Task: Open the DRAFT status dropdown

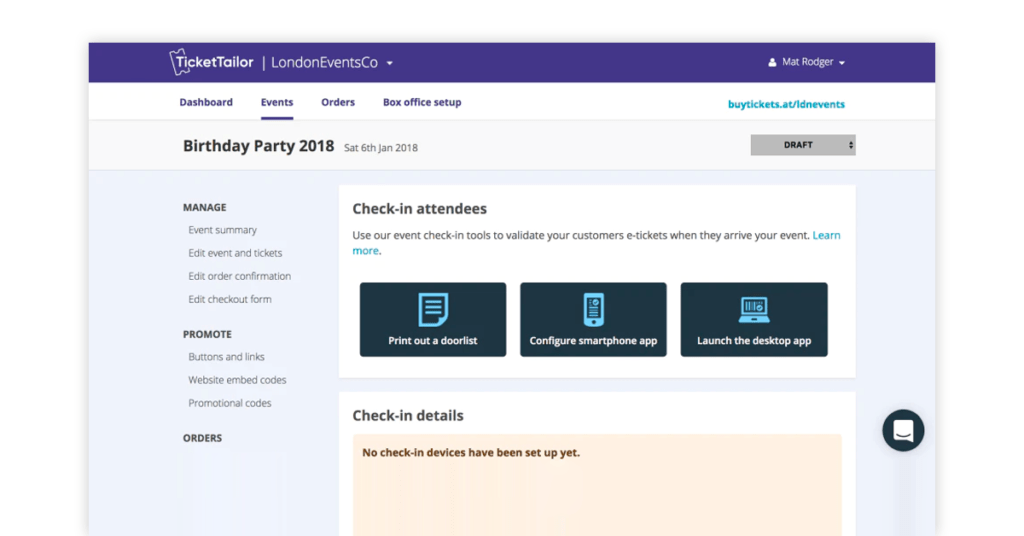Action: (803, 145)
